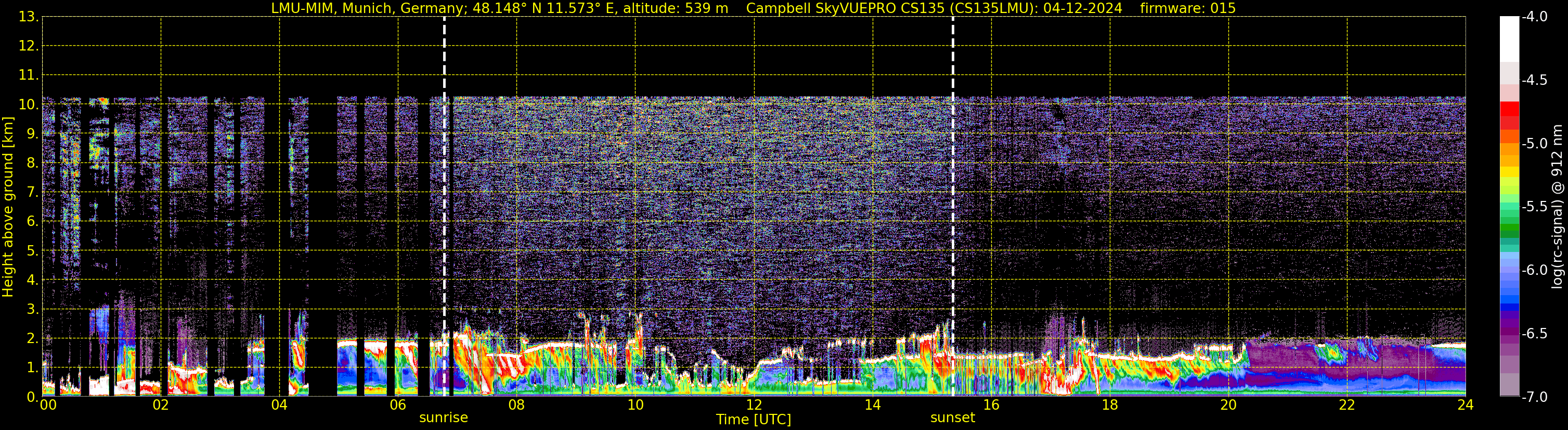Click the white top section of the colorbar
This screenshot has height=430, width=1568.
point(1509,39)
